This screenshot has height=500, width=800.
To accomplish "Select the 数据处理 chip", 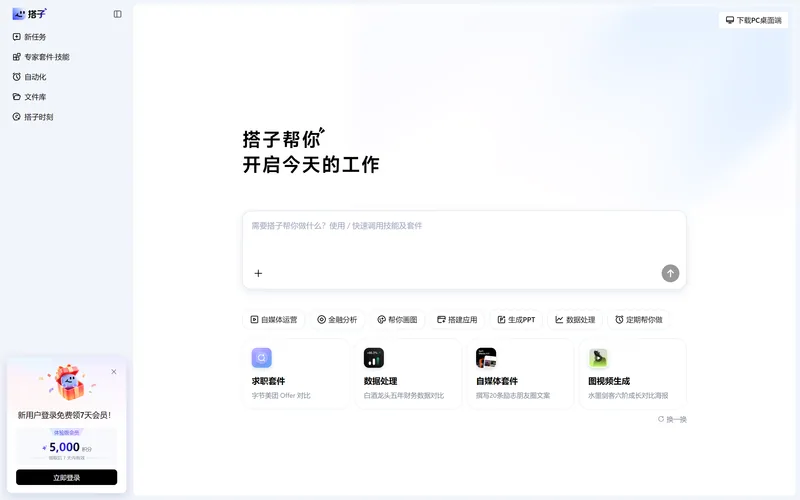I will tap(575, 319).
